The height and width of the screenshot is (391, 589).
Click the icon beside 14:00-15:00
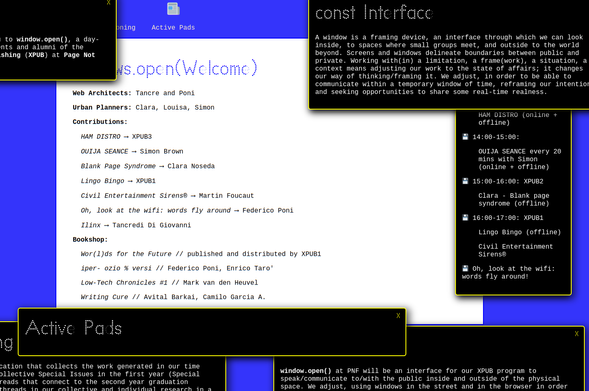[x=465, y=137]
